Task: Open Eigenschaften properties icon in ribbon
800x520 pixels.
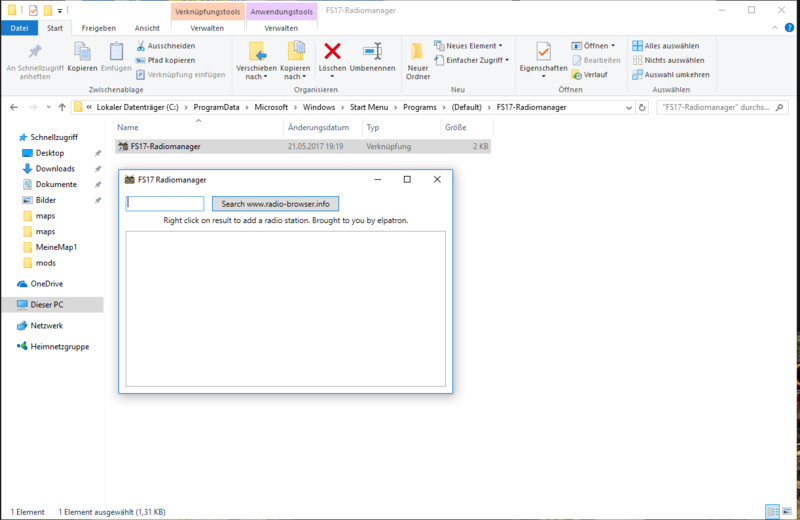Action: coord(543,52)
